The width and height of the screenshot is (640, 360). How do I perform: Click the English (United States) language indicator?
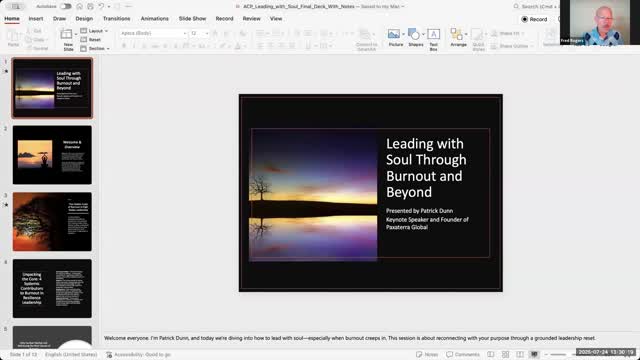tap(71, 354)
